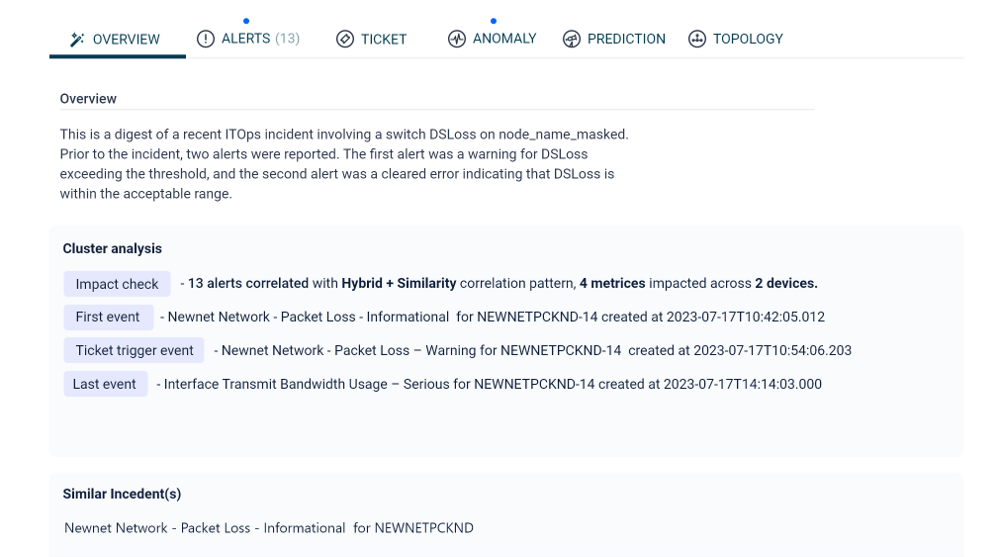Screen dimensions: 998x557
Task: Click the blue dot above Anomaly
Action: tap(493, 21)
